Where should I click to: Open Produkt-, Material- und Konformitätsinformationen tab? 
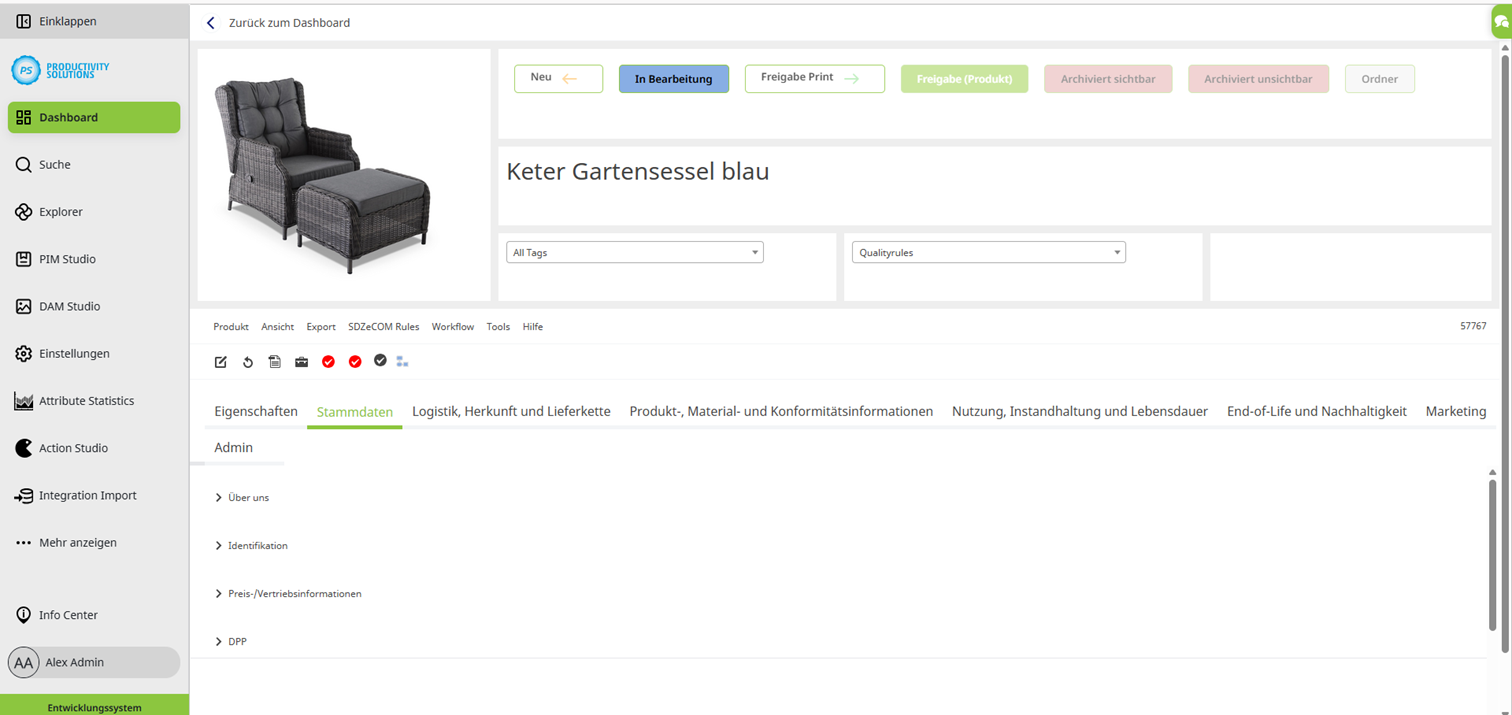pyautogui.click(x=781, y=411)
